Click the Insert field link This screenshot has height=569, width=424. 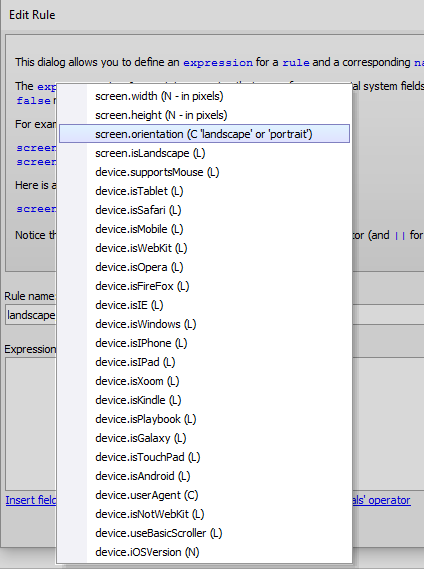pyautogui.click(x=31, y=500)
